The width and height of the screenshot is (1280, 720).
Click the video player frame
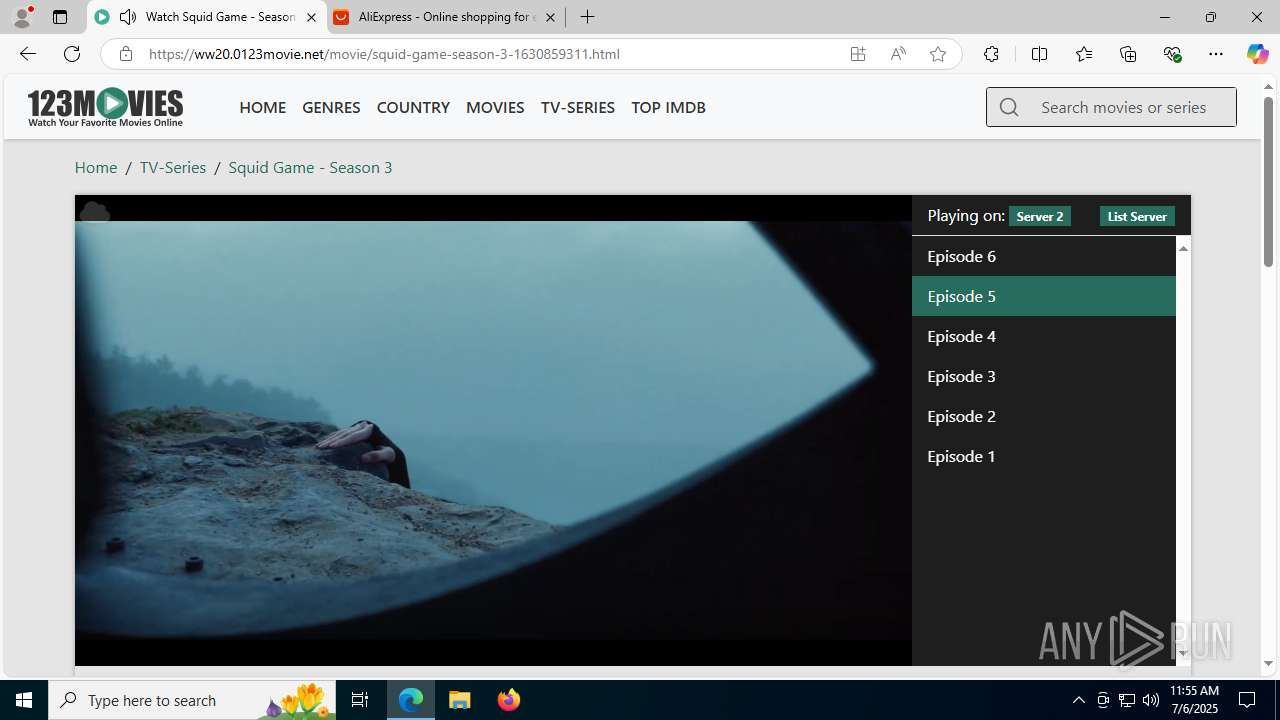[493, 430]
